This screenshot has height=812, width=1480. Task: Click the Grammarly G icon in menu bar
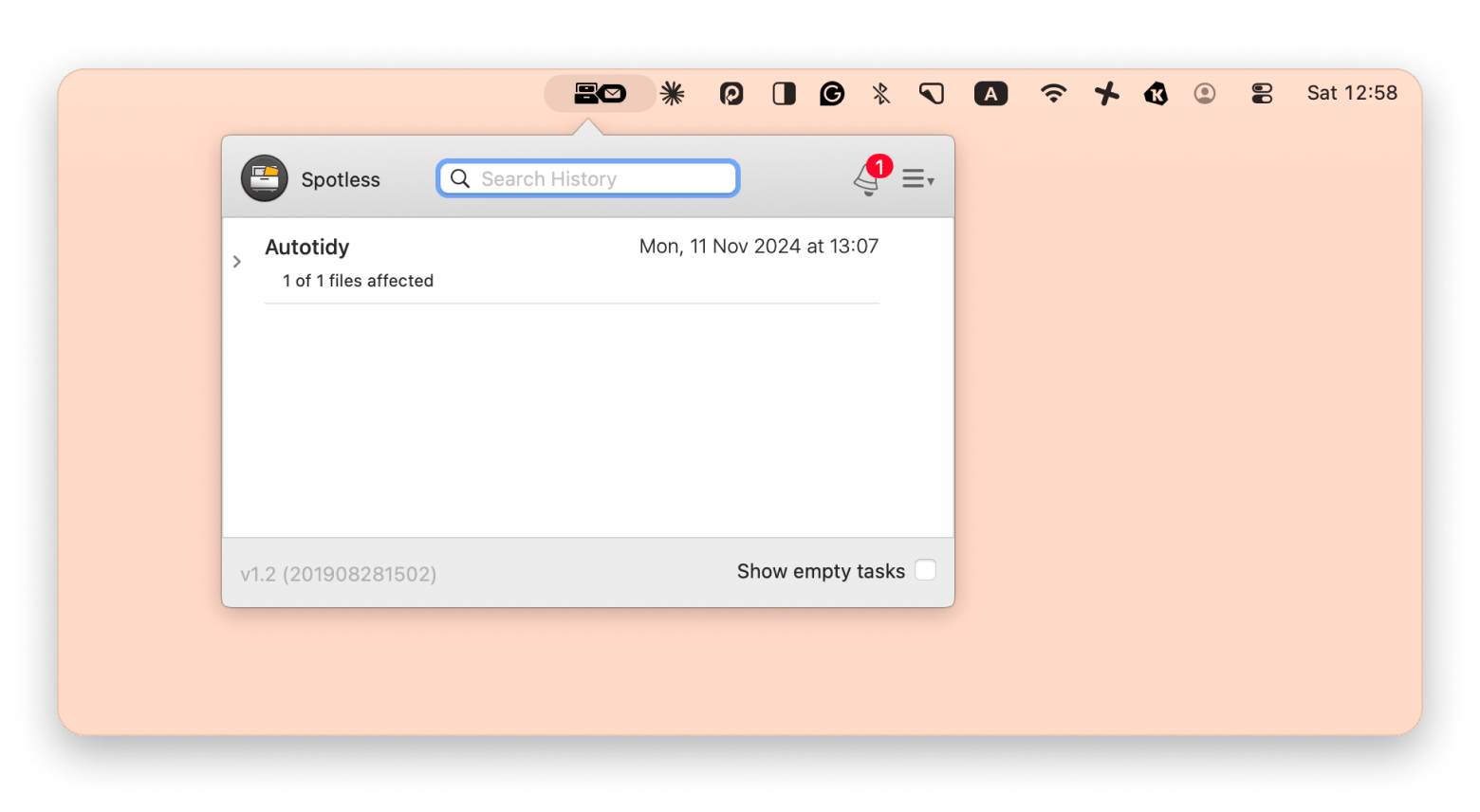click(832, 93)
